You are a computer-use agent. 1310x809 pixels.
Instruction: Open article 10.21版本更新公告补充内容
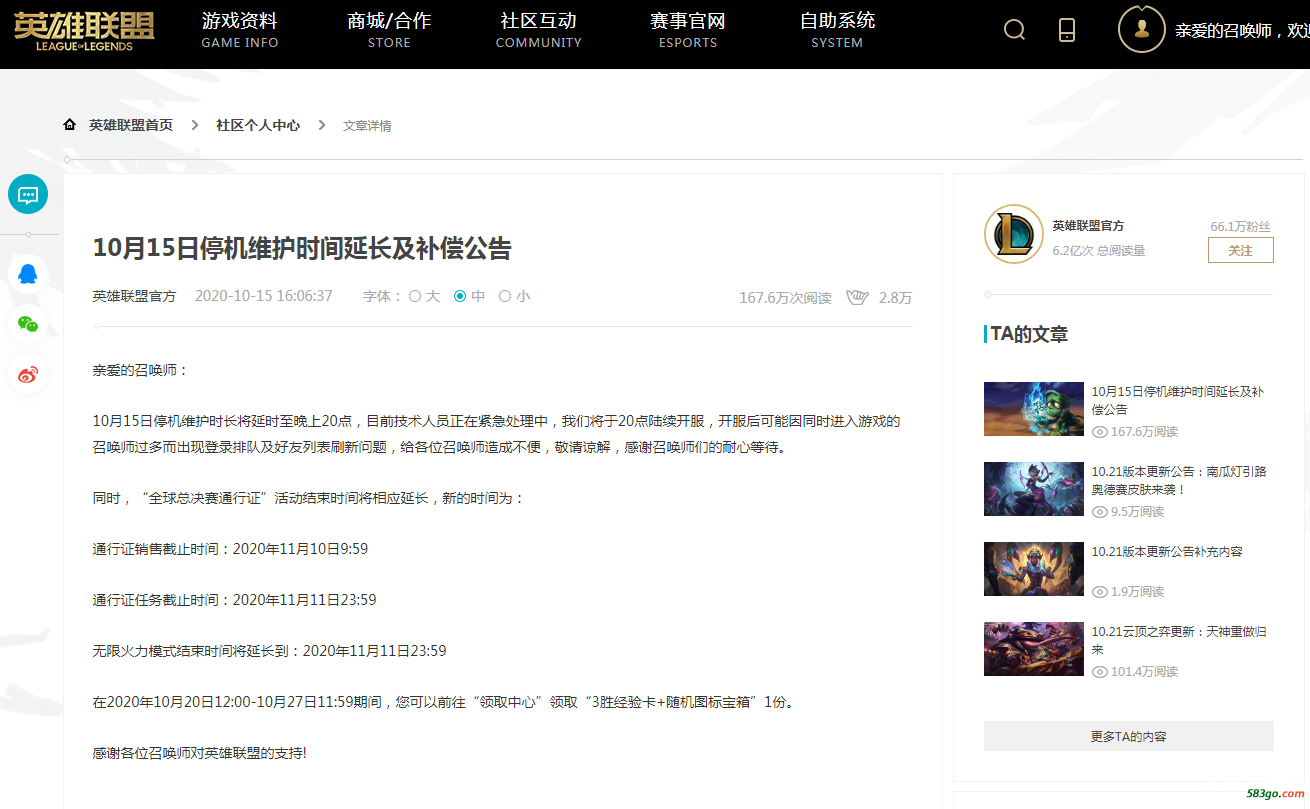pos(1167,551)
